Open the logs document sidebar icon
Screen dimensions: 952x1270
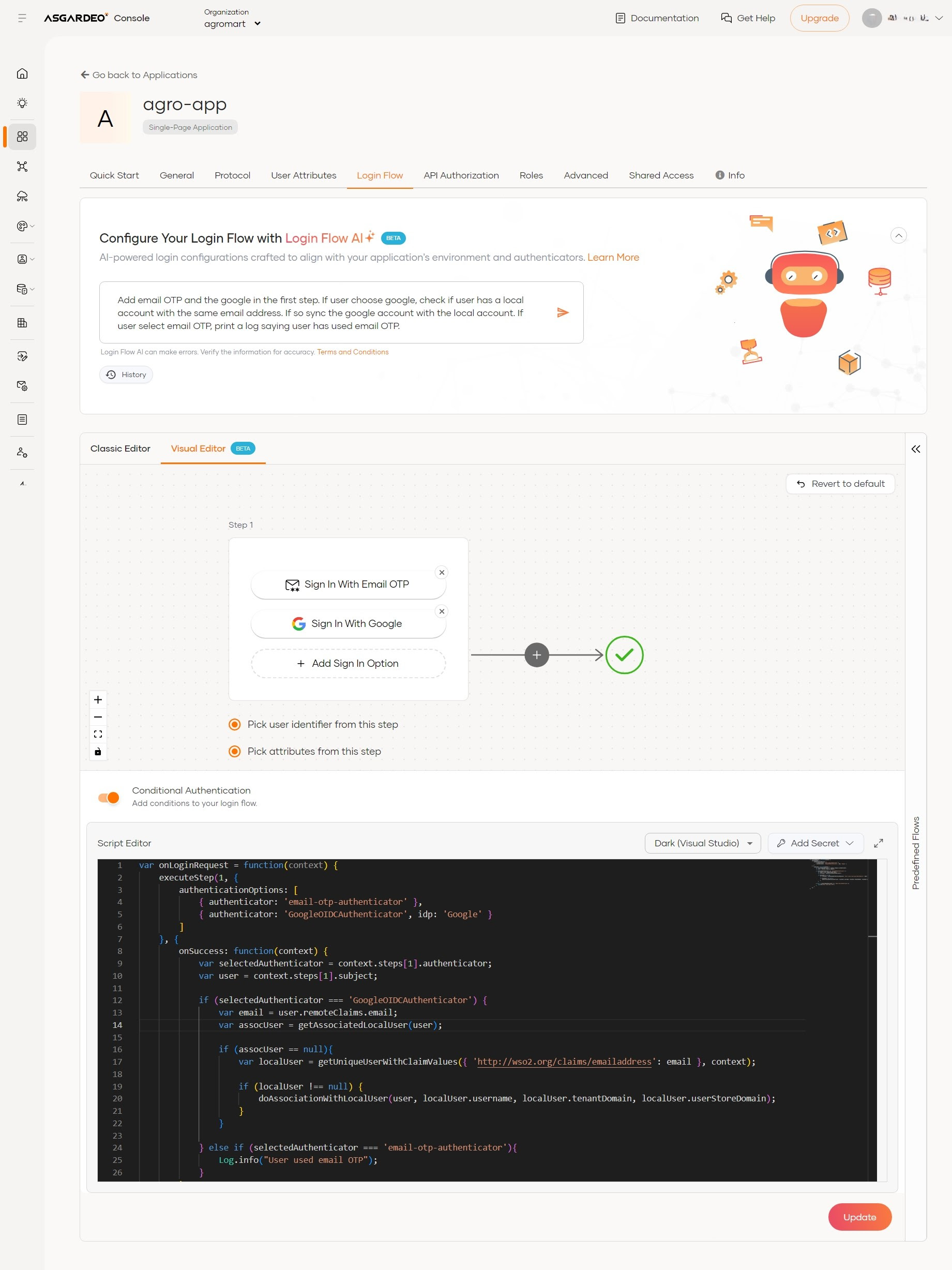pyautogui.click(x=22, y=420)
